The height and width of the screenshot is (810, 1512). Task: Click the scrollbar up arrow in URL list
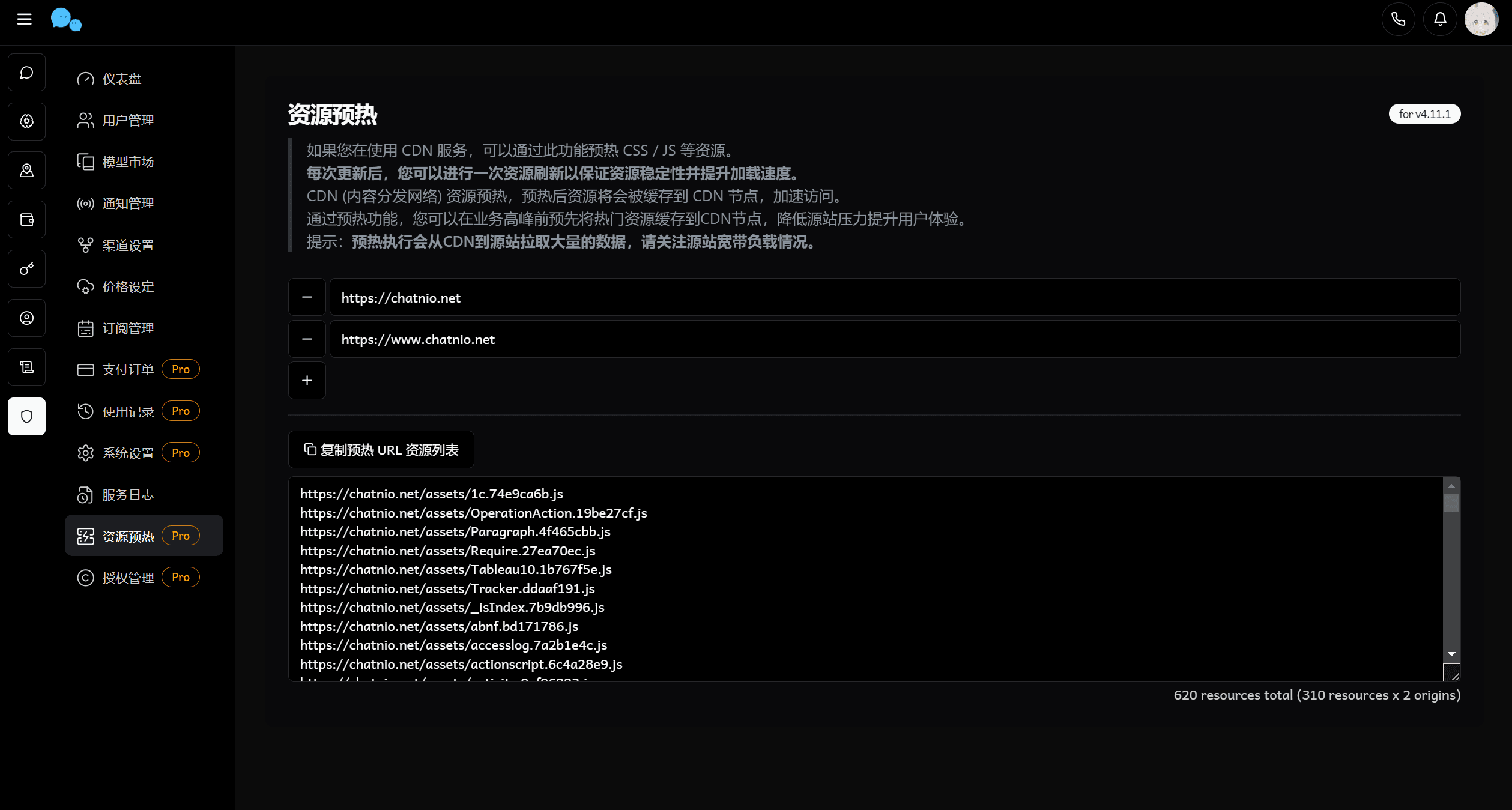tap(1451, 486)
